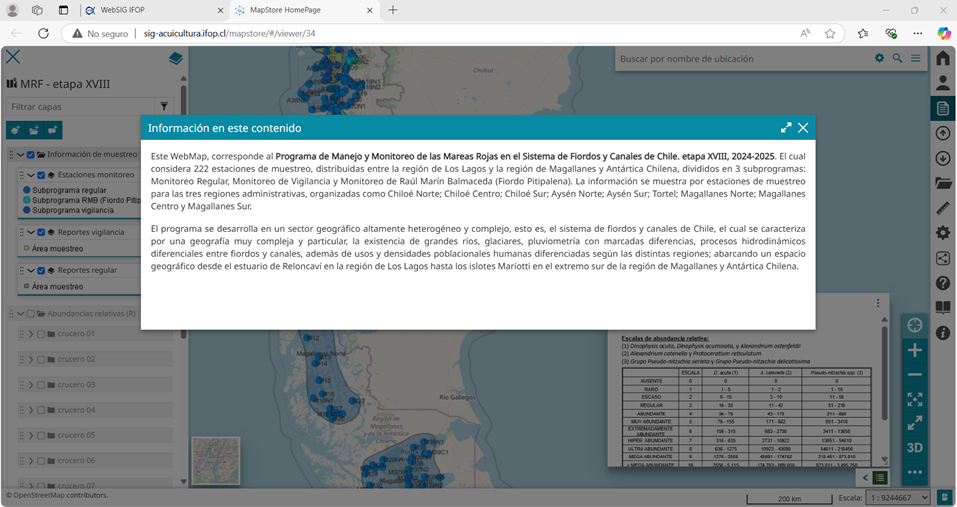The image size is (957, 507).
Task: Open the help question mark icon
Action: (943, 283)
